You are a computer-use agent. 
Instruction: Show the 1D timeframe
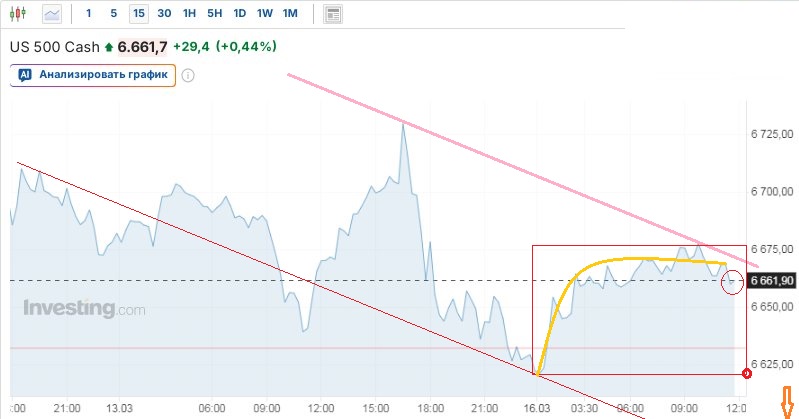tap(240, 14)
